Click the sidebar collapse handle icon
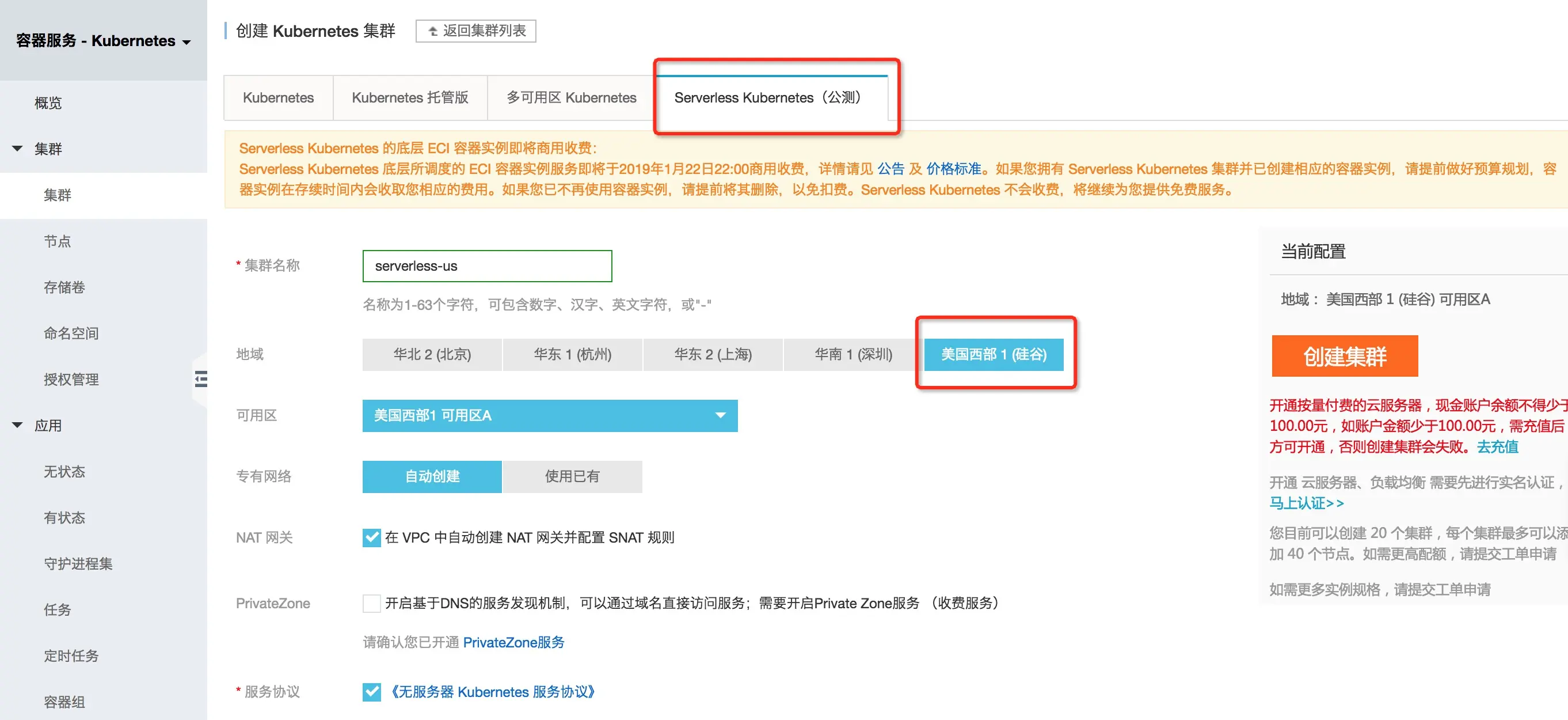This screenshot has height=720, width=1568. [x=200, y=379]
